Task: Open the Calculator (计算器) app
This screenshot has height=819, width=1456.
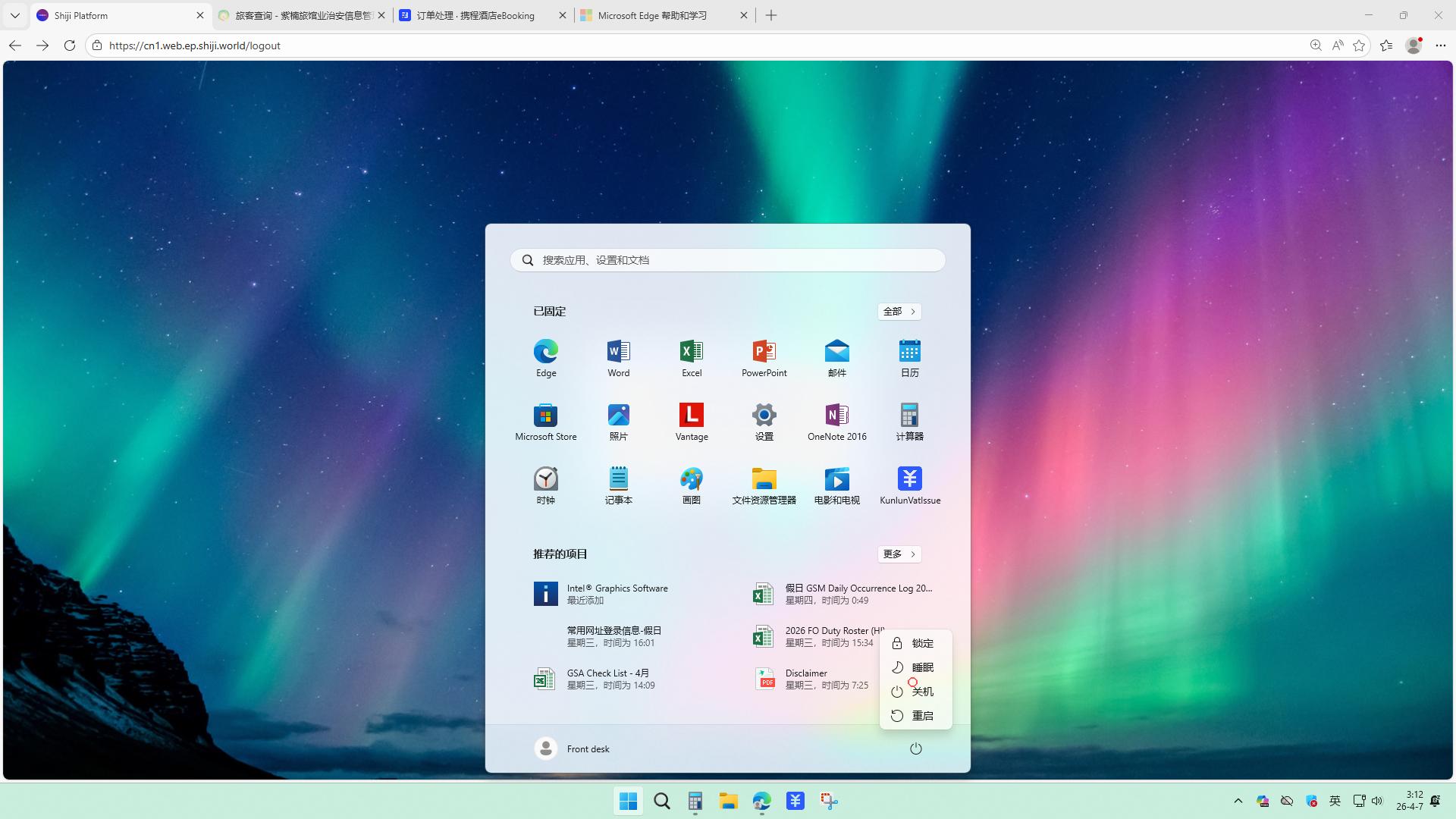Action: pos(909,422)
